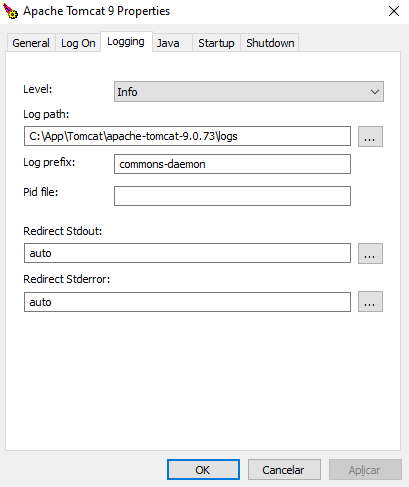
Task: Open the Log On tab
Action: (x=78, y=43)
